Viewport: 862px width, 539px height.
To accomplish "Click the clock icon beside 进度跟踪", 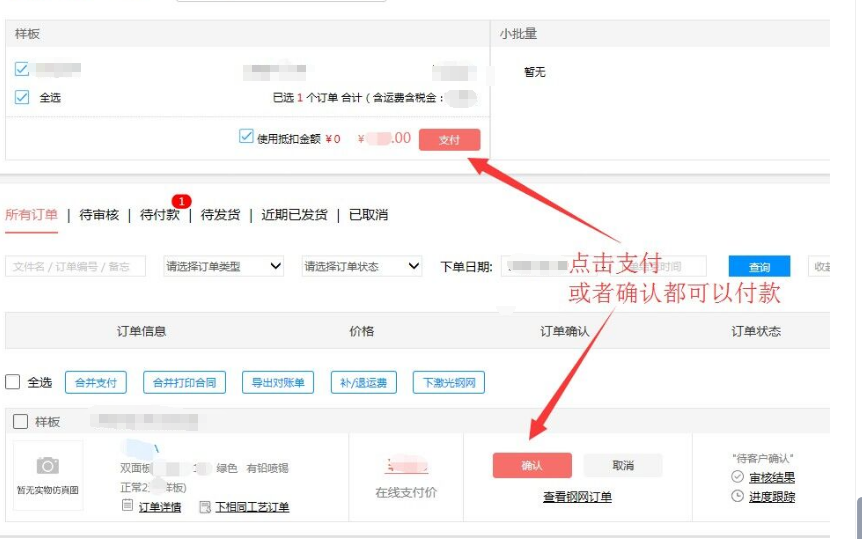I will click(738, 496).
